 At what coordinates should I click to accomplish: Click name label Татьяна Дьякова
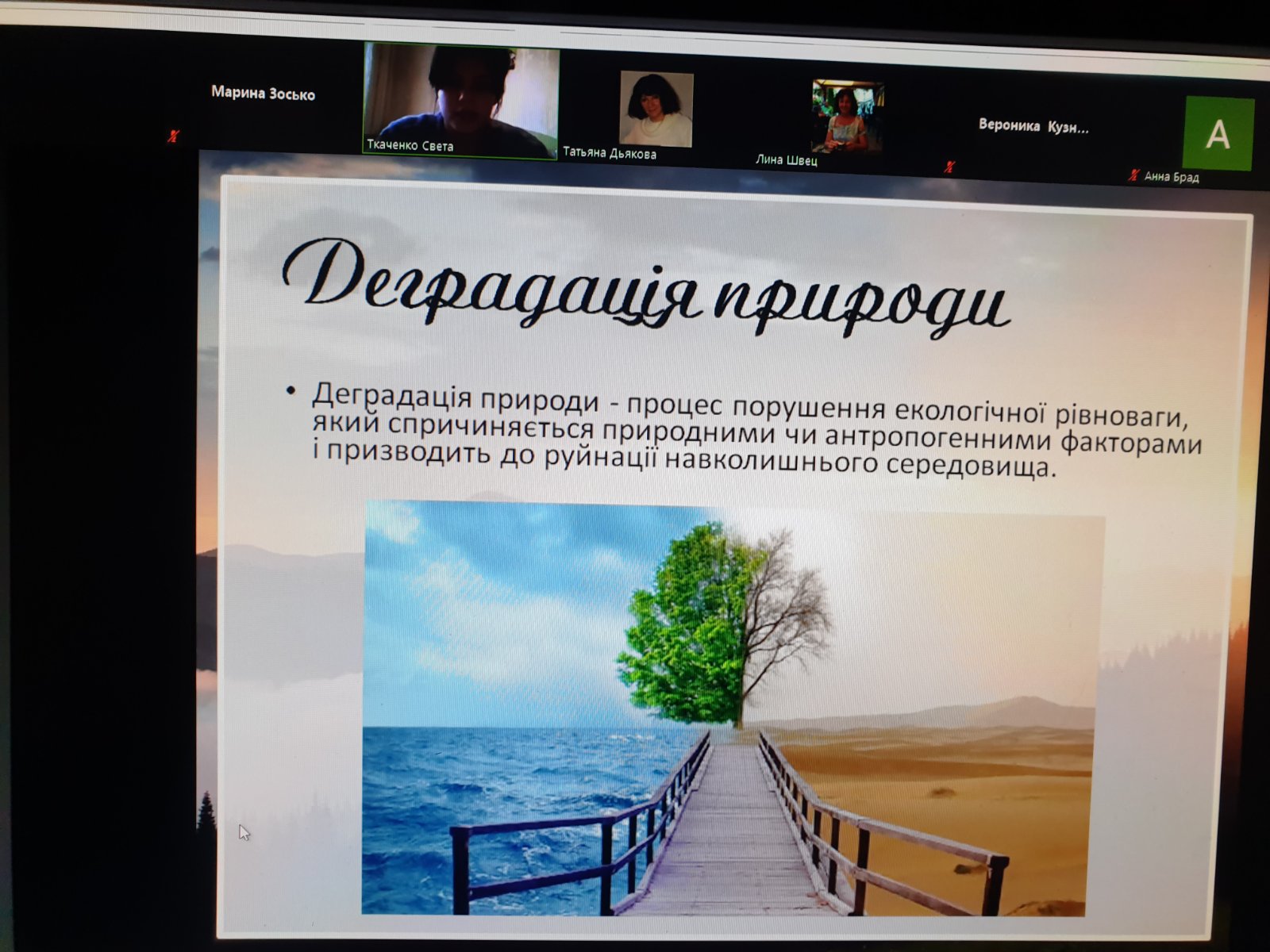coord(610,153)
